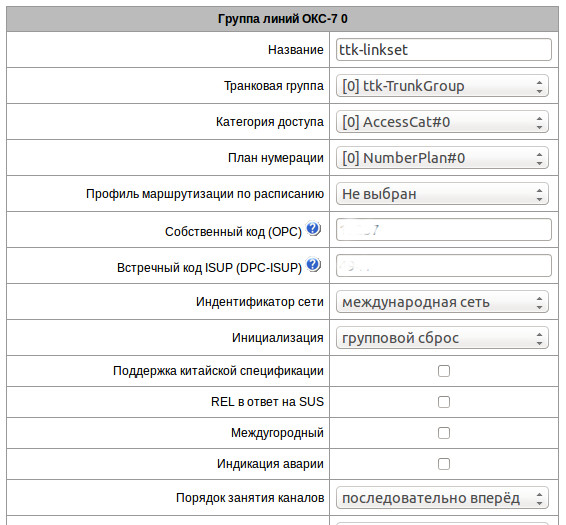Click the Группа линий ОКС-7 0 header
This screenshot has height=525, width=566.
283,19
